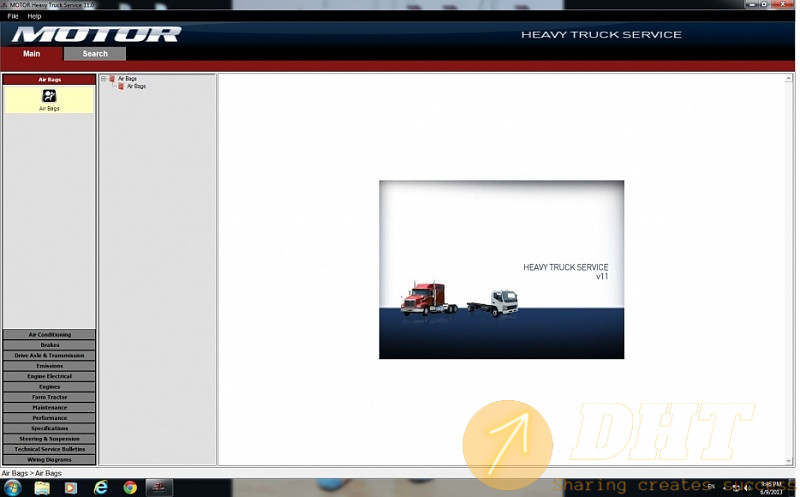Click the root Air Bags book icon
The image size is (800, 497).
tap(112, 79)
